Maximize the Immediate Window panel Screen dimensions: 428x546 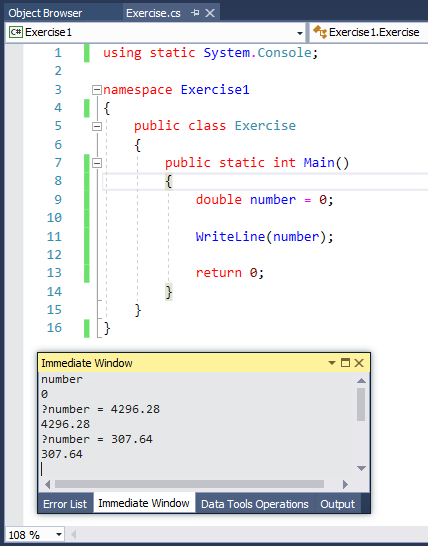coord(345,363)
